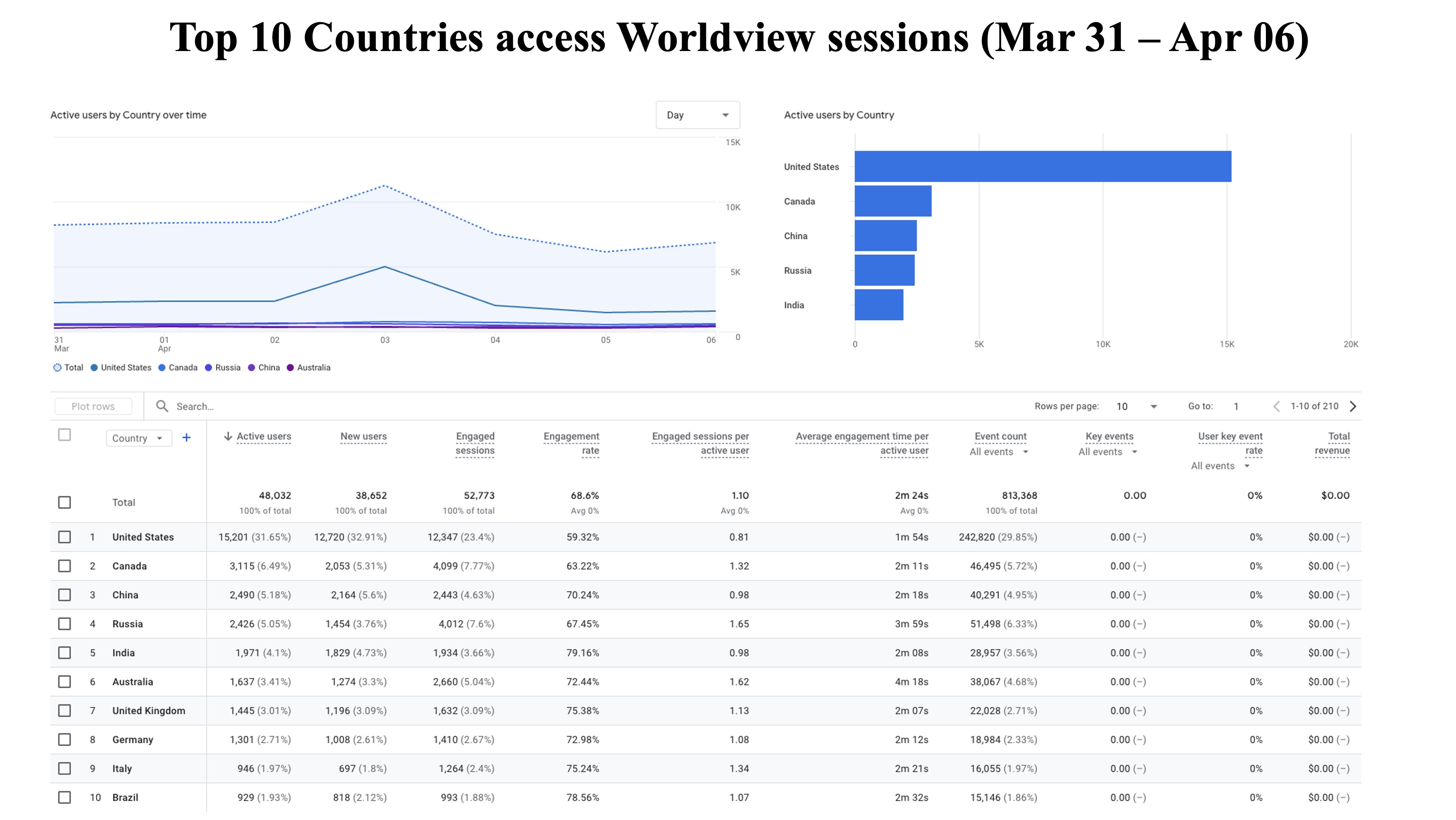Viewport: 1456px width, 820px height.
Task: Click the 813,368 total event count value
Action: 1019,495
